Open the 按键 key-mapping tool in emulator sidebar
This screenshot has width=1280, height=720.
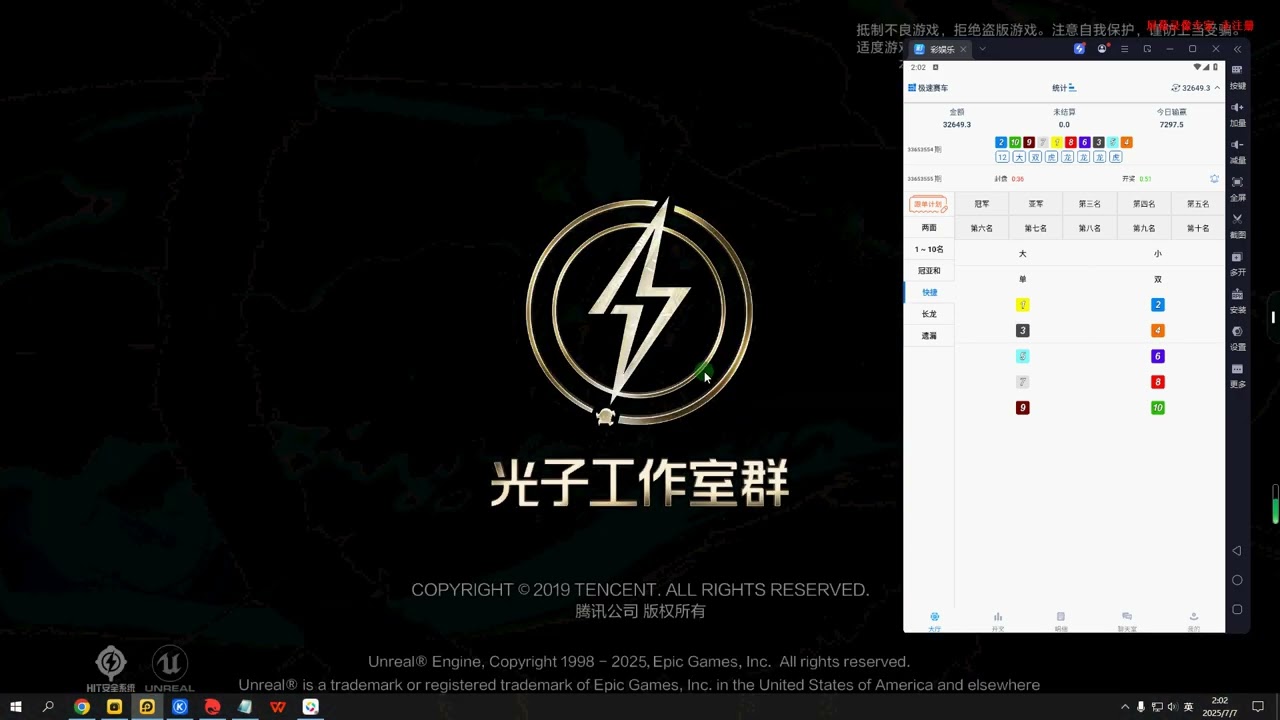coord(1237,76)
